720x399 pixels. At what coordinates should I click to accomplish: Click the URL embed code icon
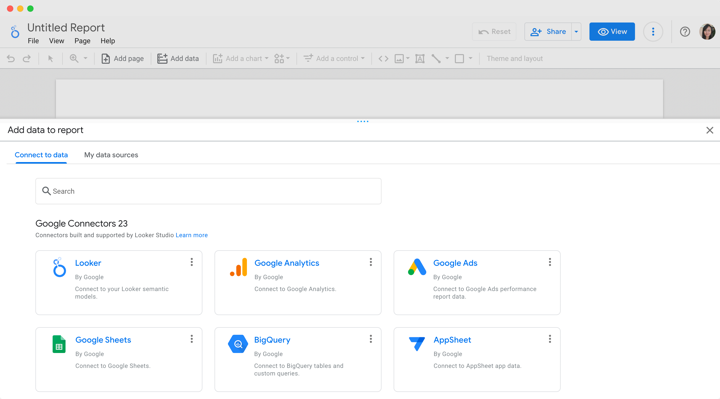(x=383, y=59)
